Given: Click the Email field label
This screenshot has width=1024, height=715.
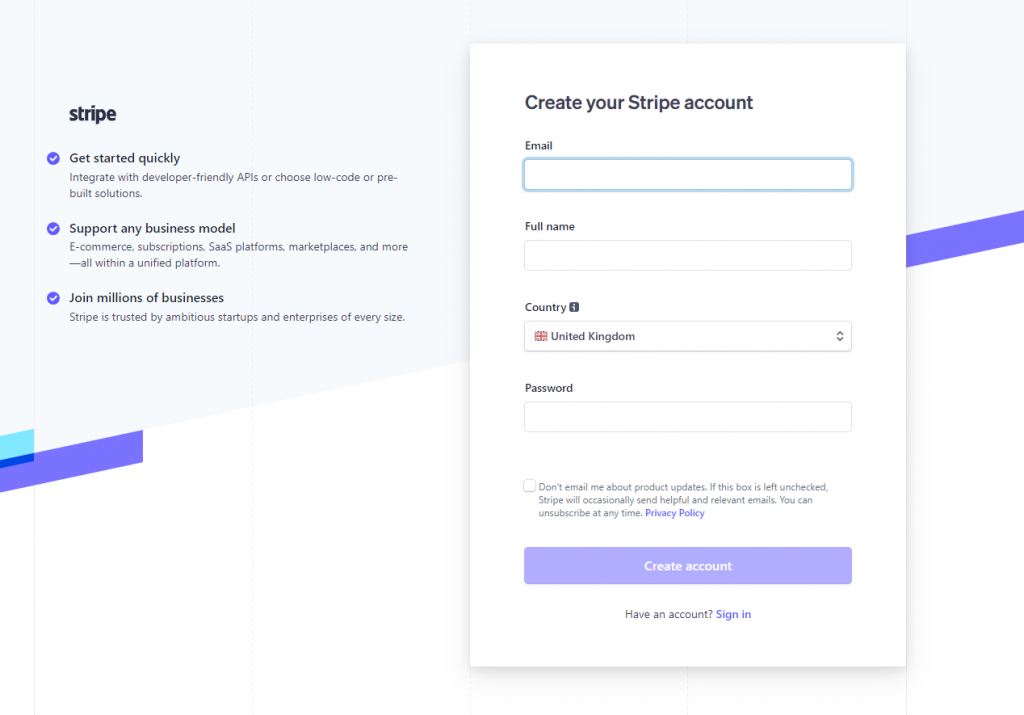Looking at the screenshot, I should 539,146.
